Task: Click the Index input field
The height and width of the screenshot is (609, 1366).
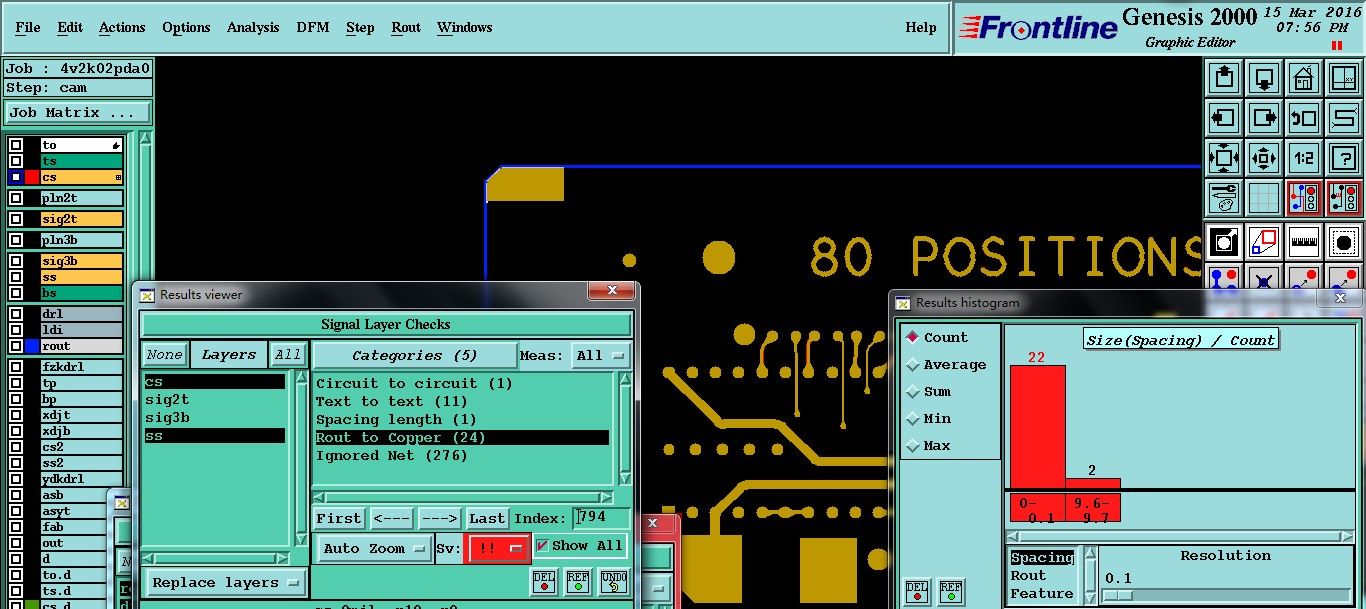Action: (602, 517)
